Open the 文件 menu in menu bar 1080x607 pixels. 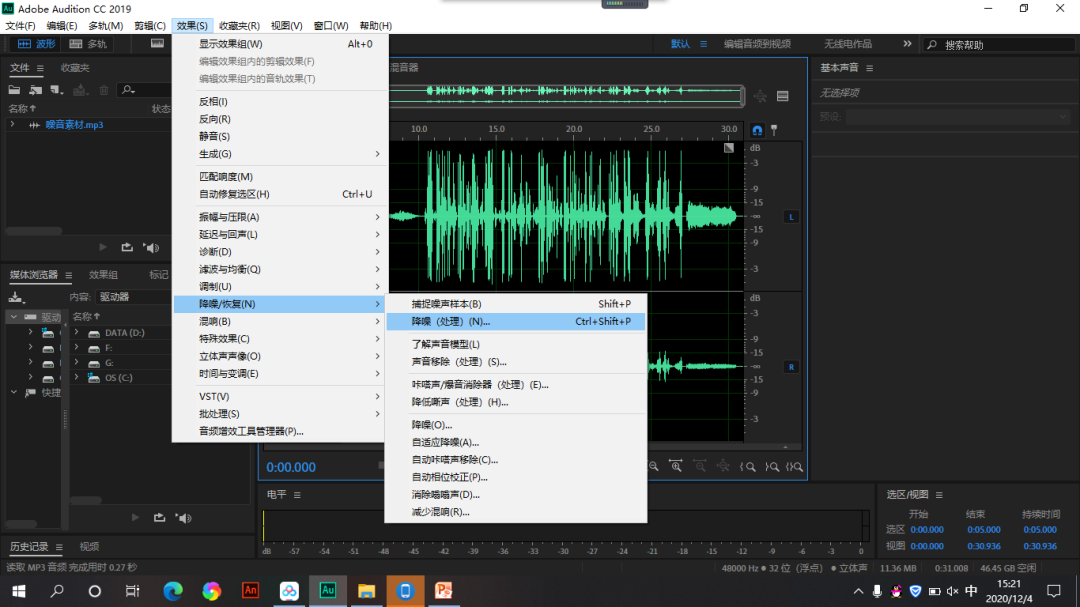tap(20, 25)
